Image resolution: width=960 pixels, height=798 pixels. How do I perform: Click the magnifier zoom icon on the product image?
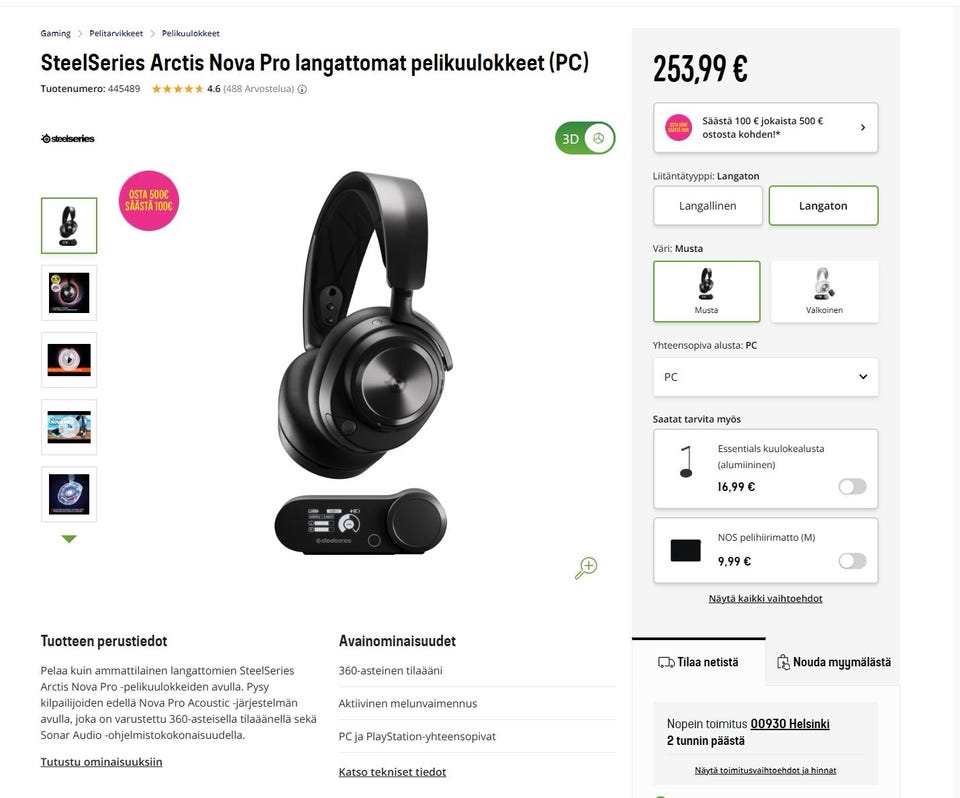pos(586,568)
